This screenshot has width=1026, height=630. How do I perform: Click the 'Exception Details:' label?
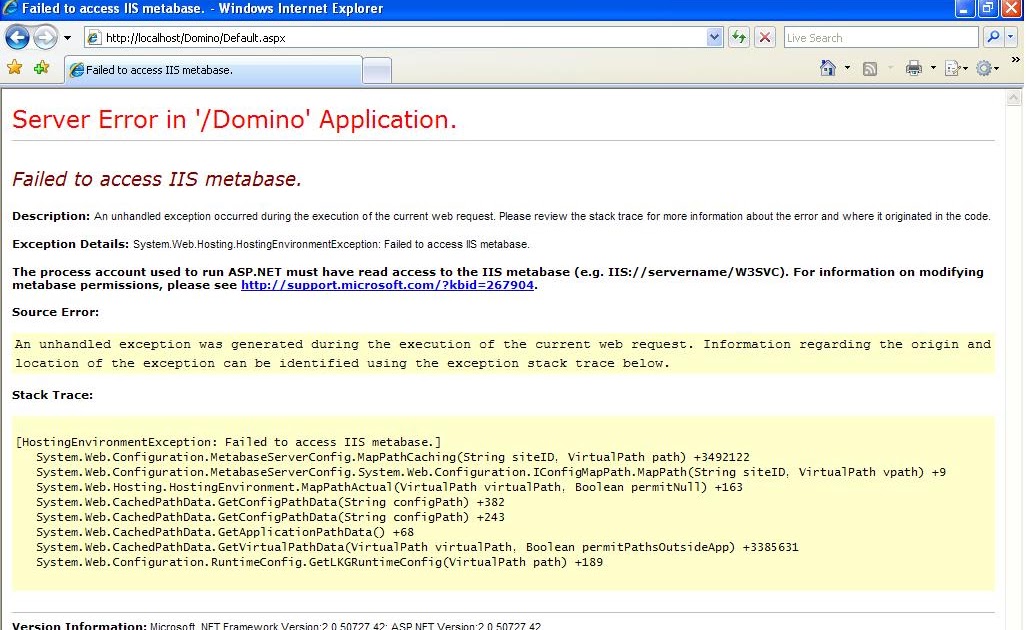pyautogui.click(x=71, y=244)
